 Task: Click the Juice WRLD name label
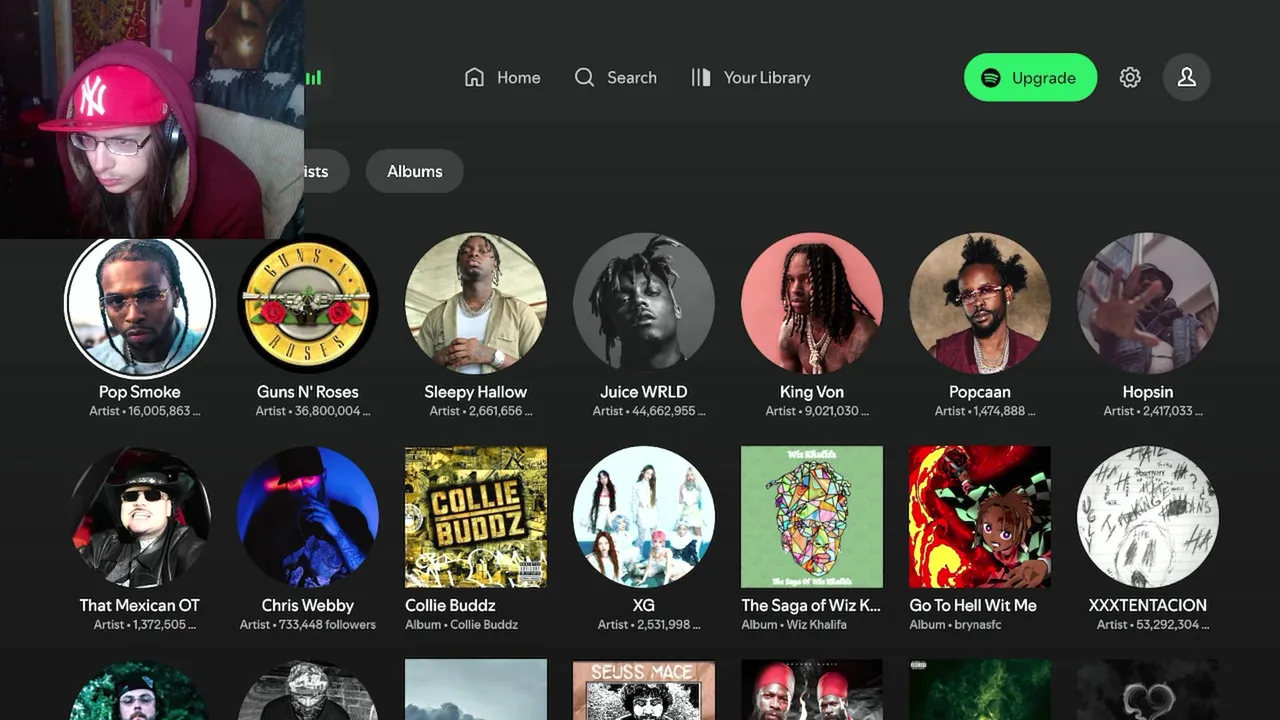[644, 392]
